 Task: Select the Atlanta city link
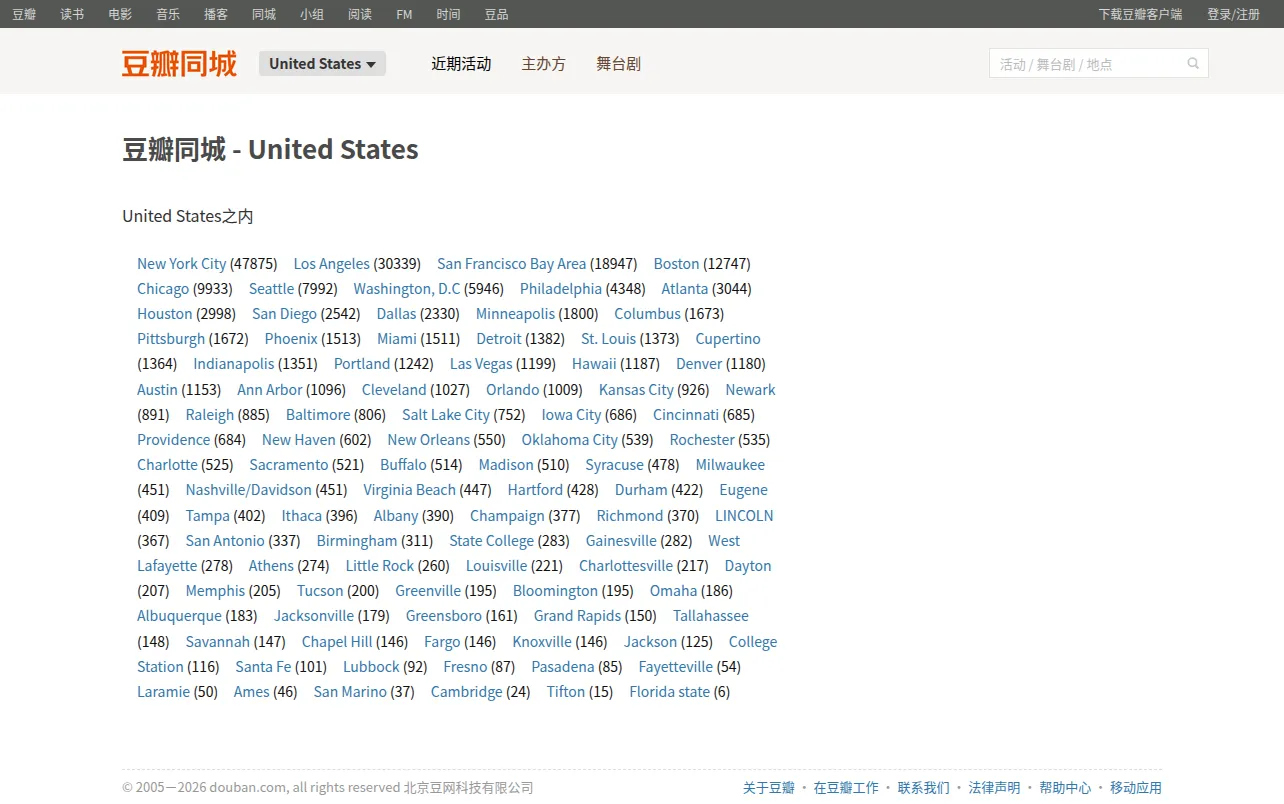coord(685,289)
